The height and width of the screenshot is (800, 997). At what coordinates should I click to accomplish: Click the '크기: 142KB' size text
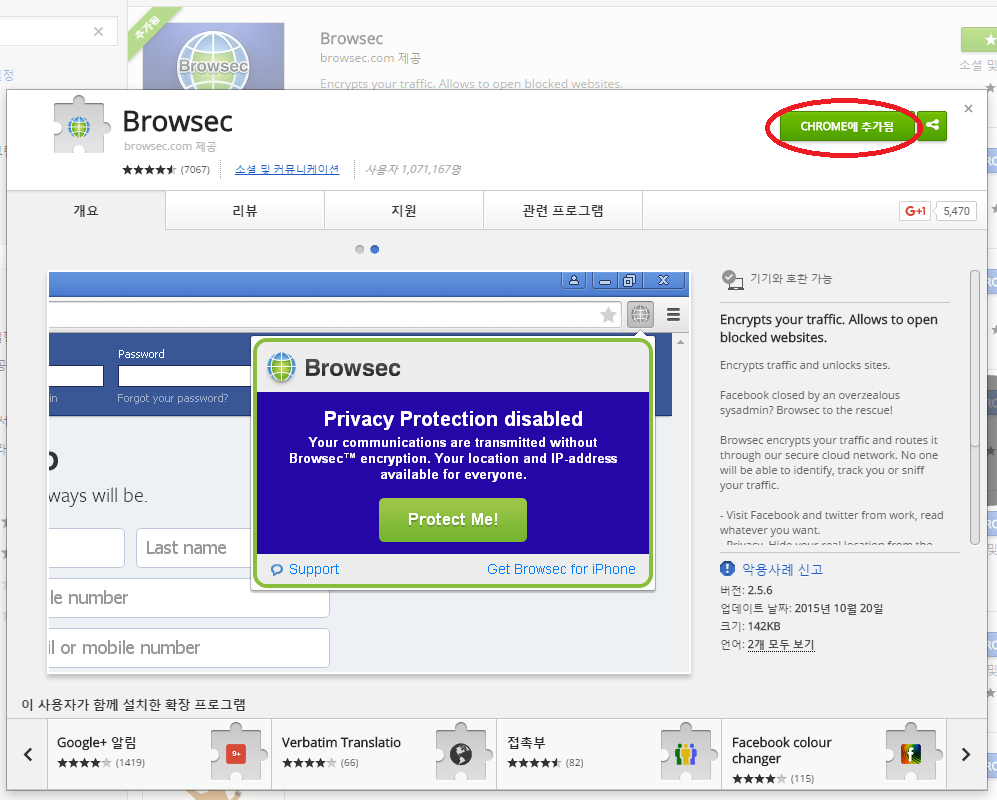click(750, 626)
